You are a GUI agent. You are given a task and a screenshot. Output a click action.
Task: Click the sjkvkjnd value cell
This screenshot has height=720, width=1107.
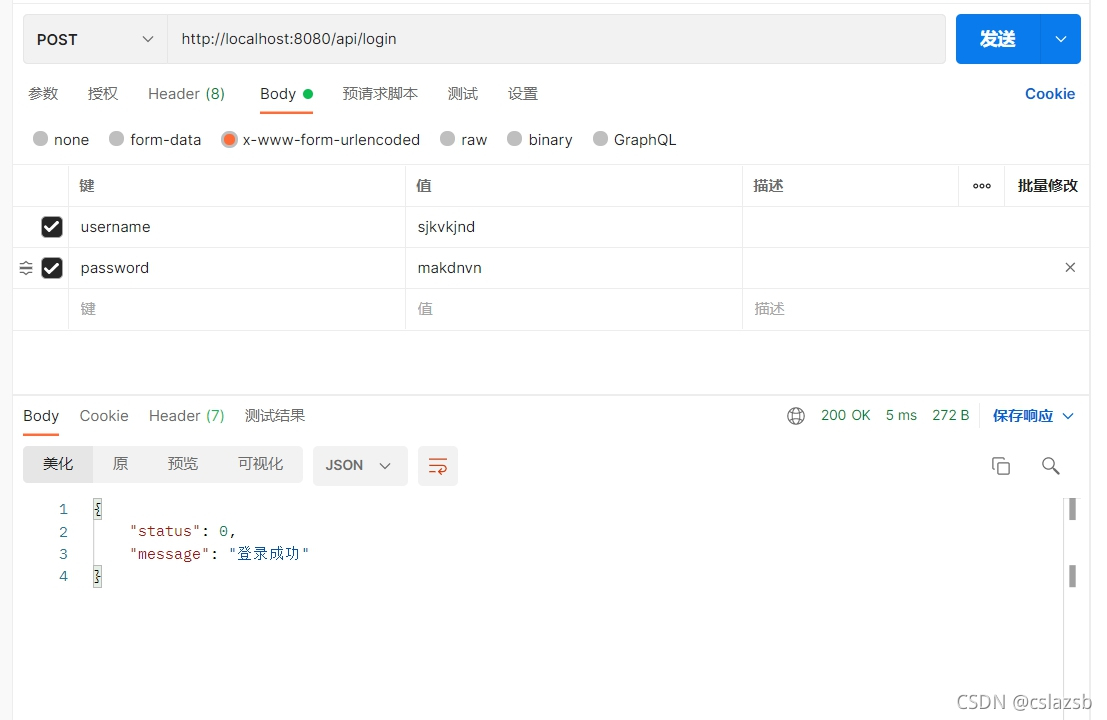coord(574,227)
